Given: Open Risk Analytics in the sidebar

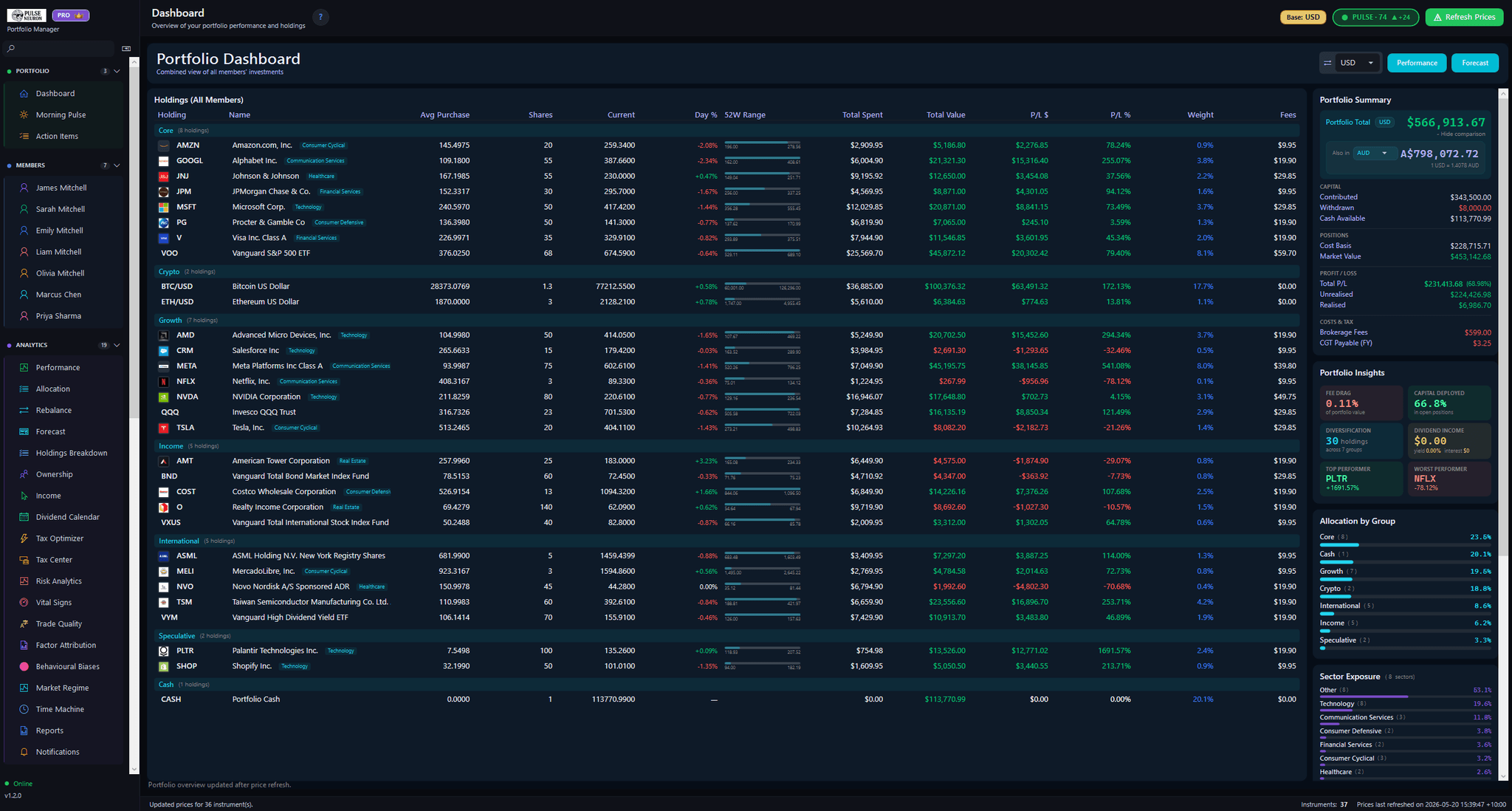Looking at the screenshot, I should (x=59, y=581).
